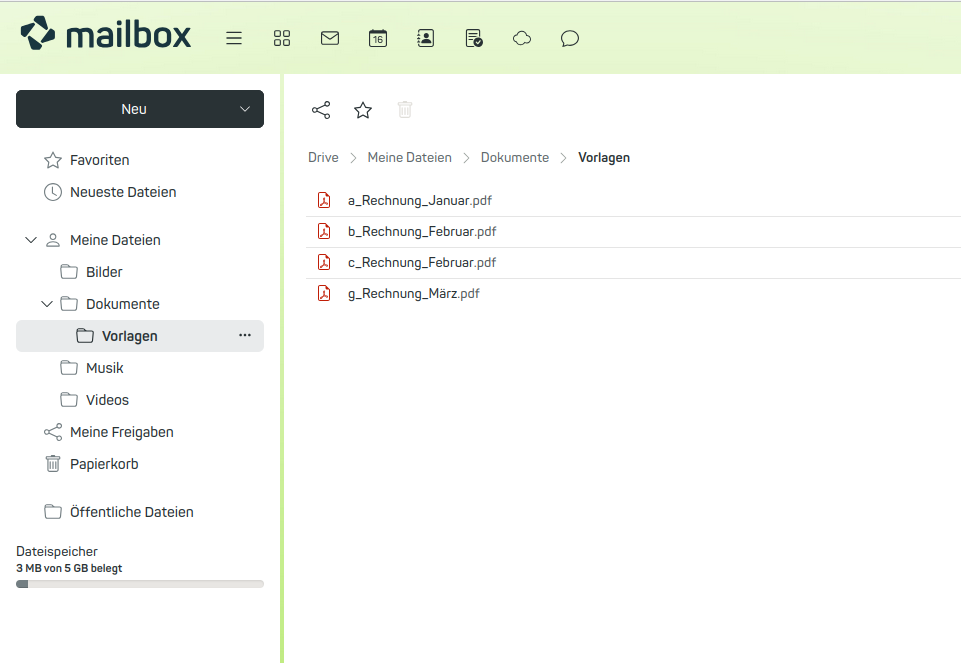
Task: Click PDF icon of a_Rechnung_Januar.pdf
Action: [x=324, y=200]
